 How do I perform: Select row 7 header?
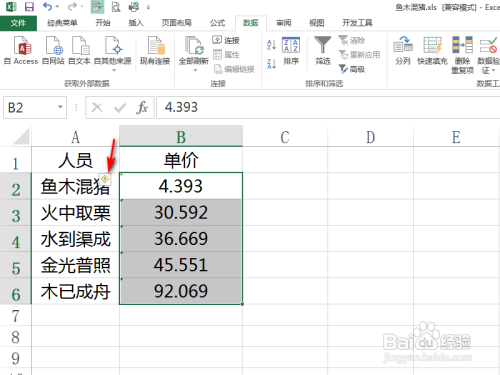(16, 316)
